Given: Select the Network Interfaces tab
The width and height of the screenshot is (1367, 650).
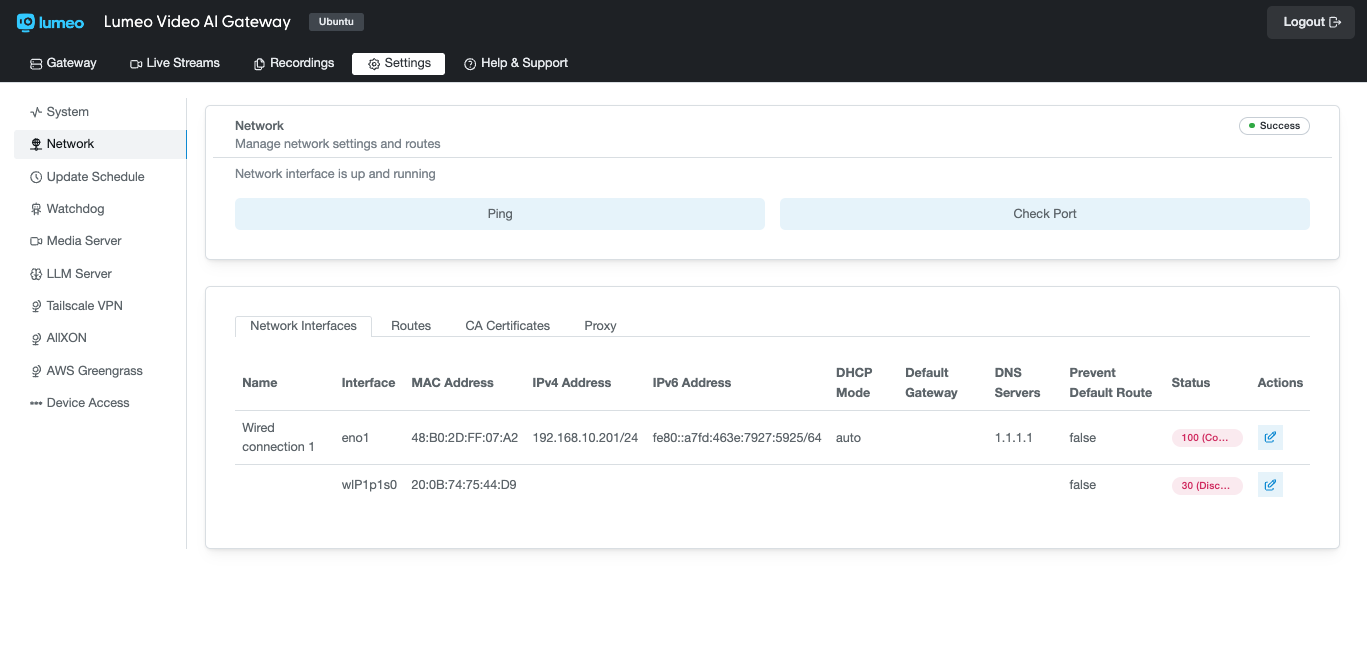Looking at the screenshot, I should point(303,326).
